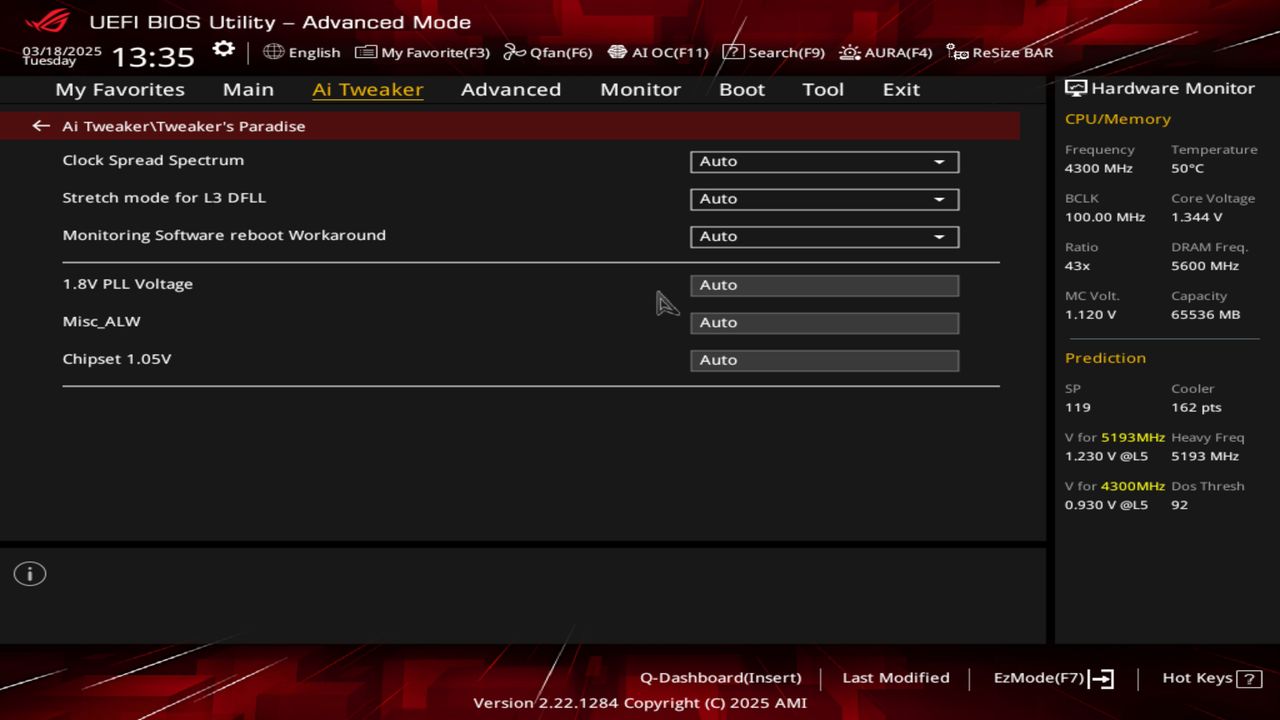Switch to the Main tab
The height and width of the screenshot is (720, 1280).
pos(248,89)
